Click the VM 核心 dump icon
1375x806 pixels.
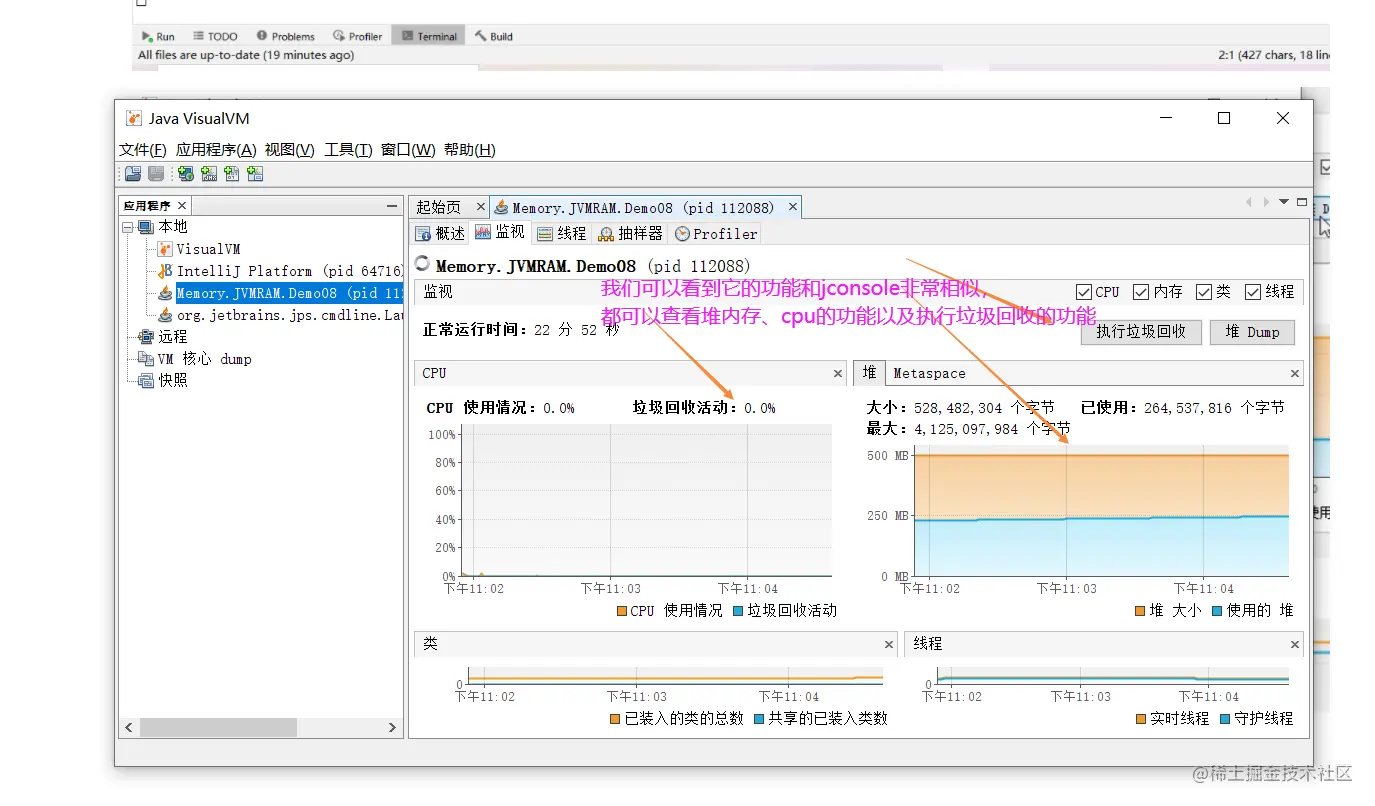pos(146,359)
